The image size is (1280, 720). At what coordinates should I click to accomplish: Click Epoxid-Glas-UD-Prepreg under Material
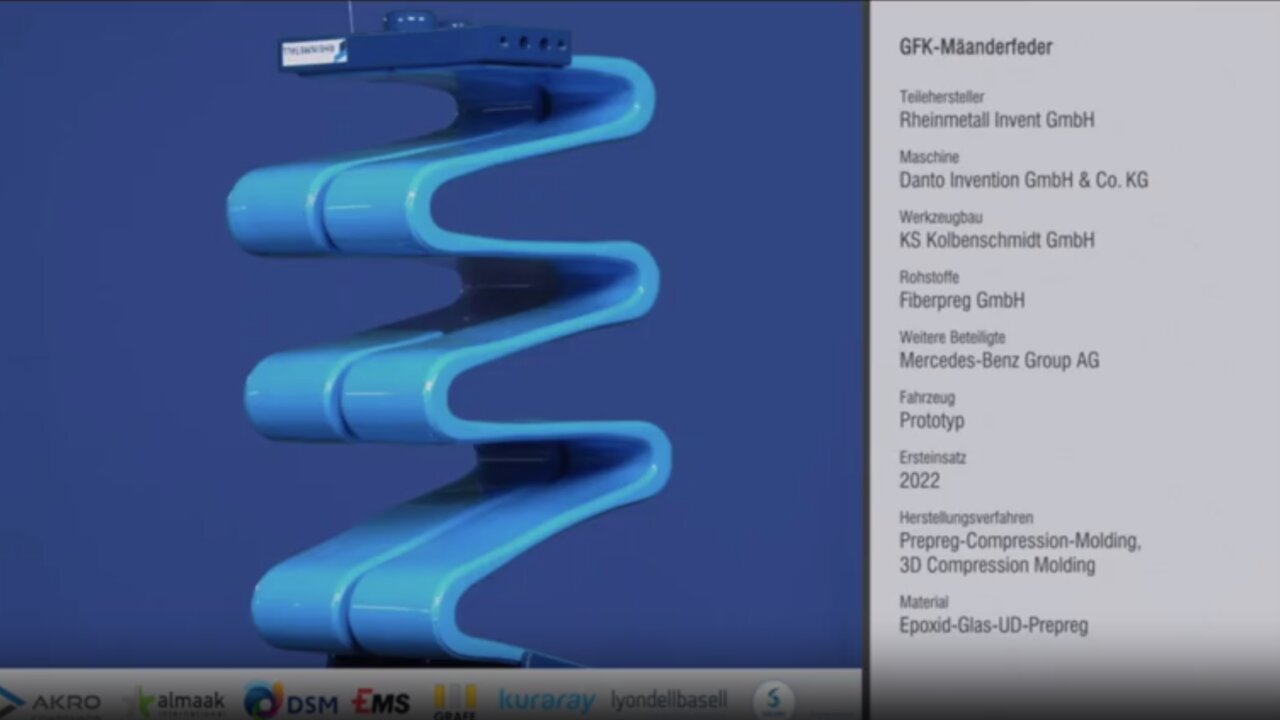[x=993, y=626]
